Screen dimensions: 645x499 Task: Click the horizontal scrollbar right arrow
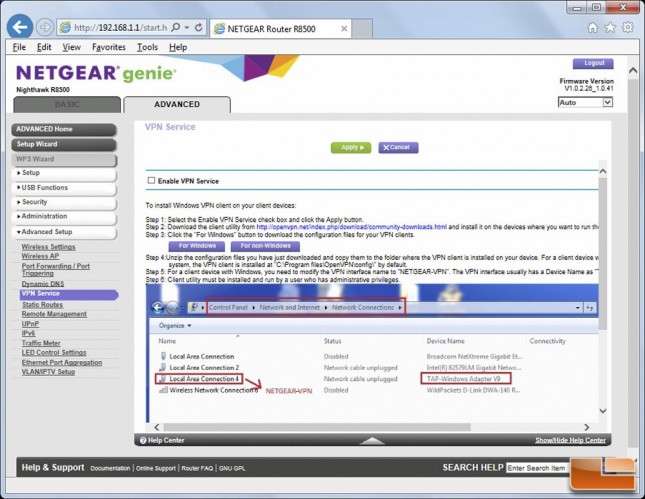pyautogui.click(x=587, y=427)
